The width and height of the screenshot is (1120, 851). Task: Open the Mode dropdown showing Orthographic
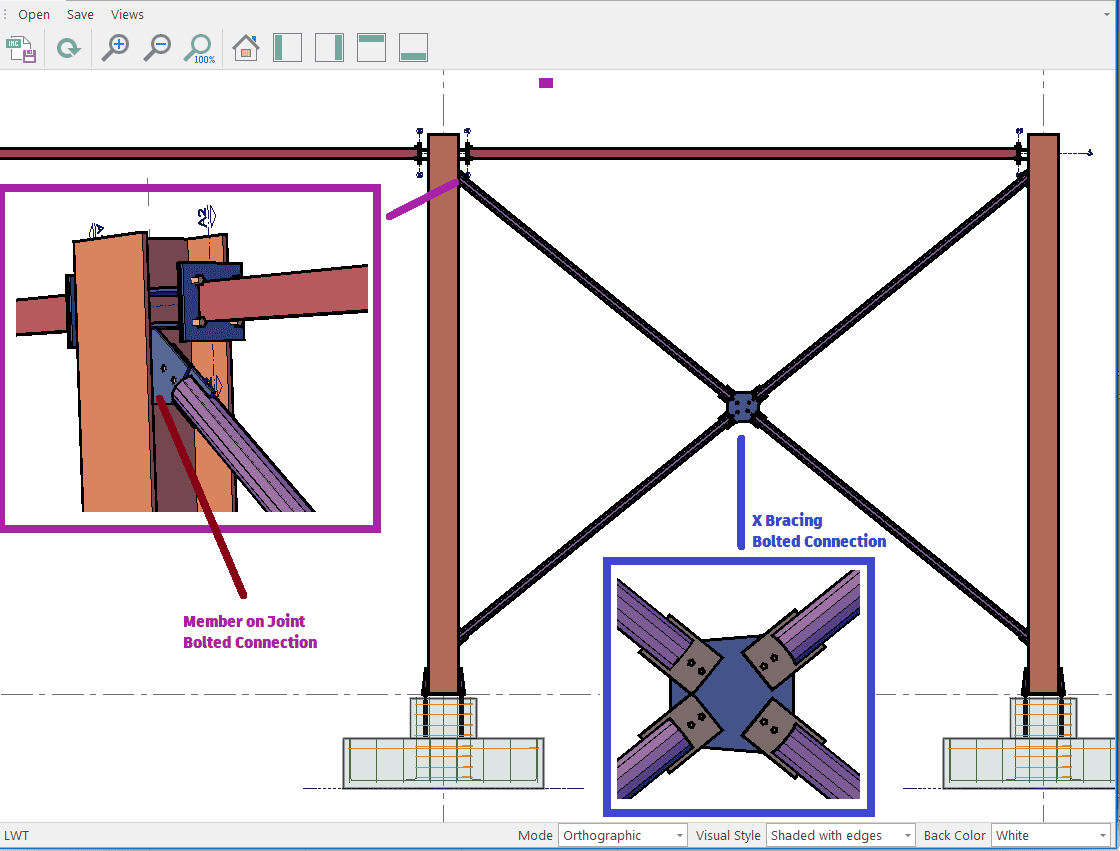(624, 836)
